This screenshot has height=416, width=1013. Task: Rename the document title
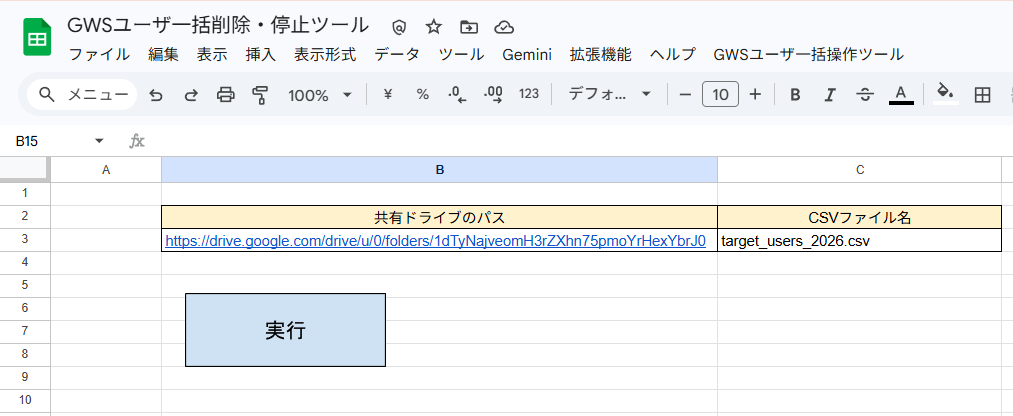218,25
